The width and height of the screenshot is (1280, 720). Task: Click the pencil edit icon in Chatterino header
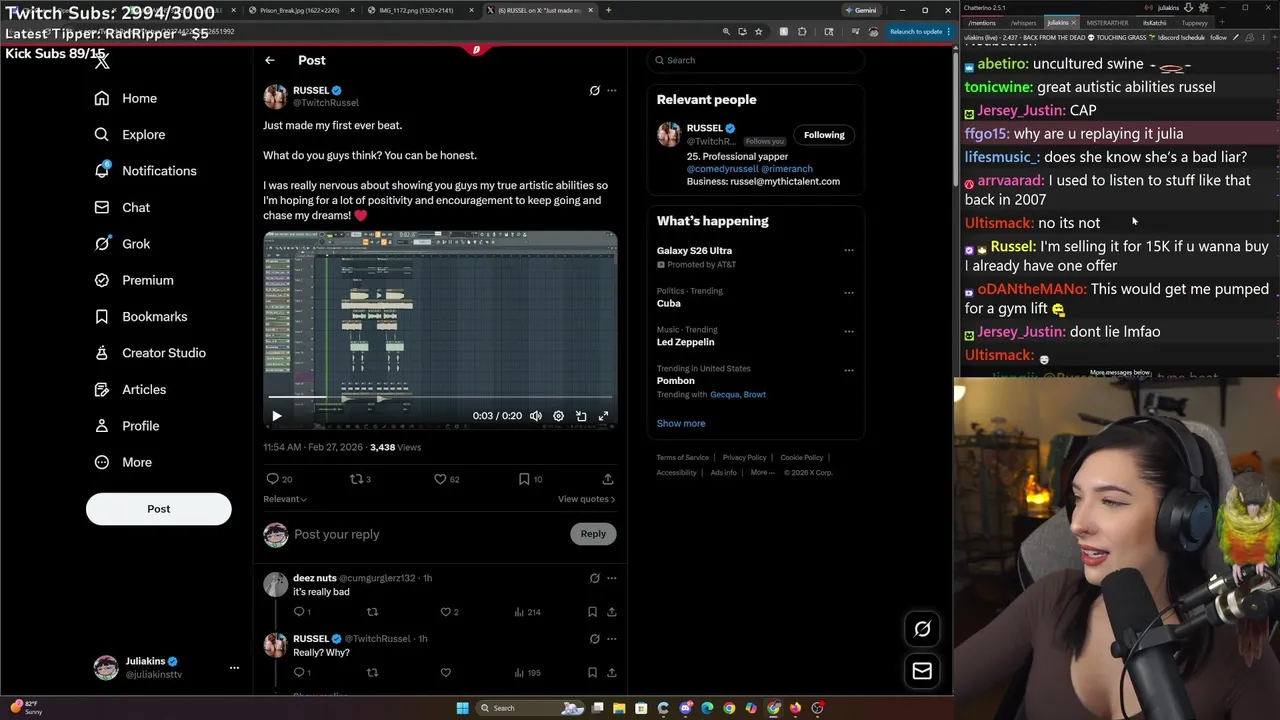[x=1237, y=37]
